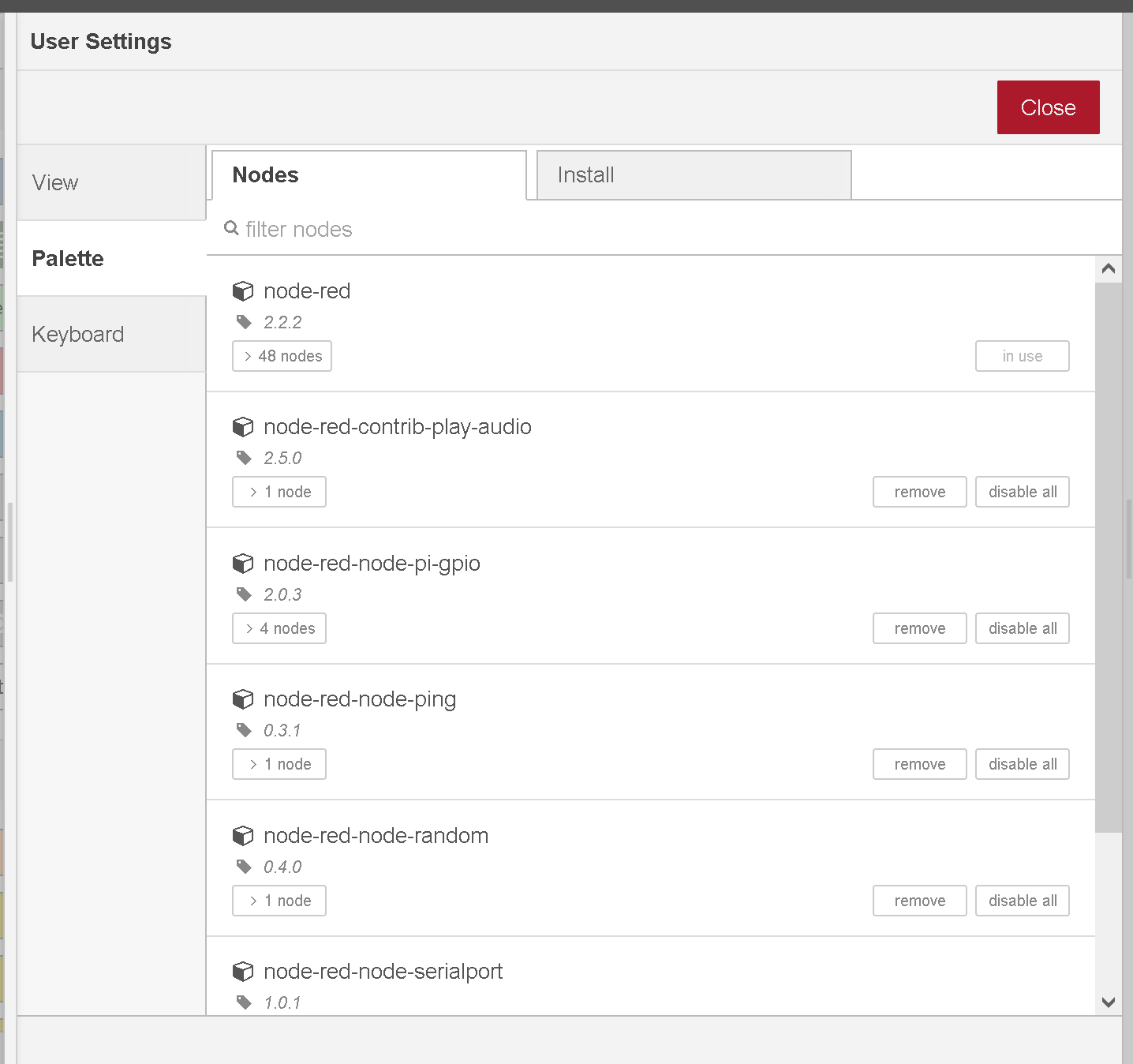Click the node-red-contrib-play-audio module name

(x=398, y=427)
